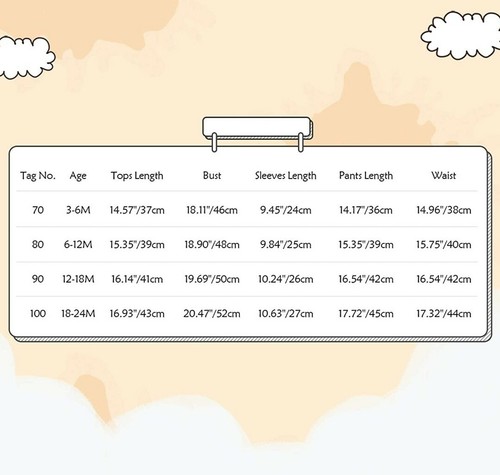Click the Sleeves Length header

pos(286,176)
